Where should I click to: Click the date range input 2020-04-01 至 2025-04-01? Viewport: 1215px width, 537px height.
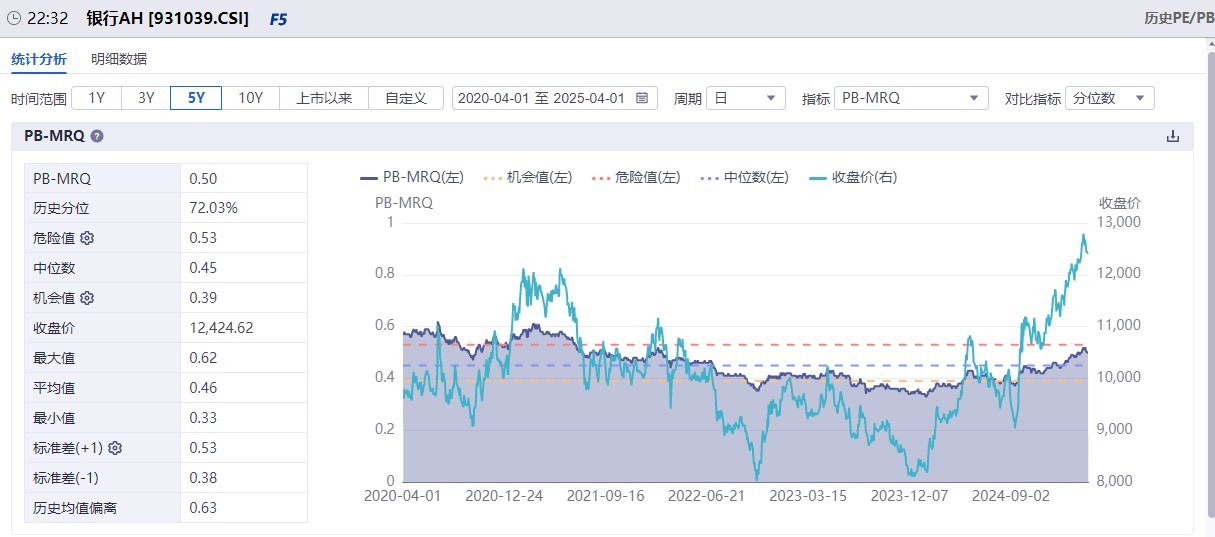555,98
